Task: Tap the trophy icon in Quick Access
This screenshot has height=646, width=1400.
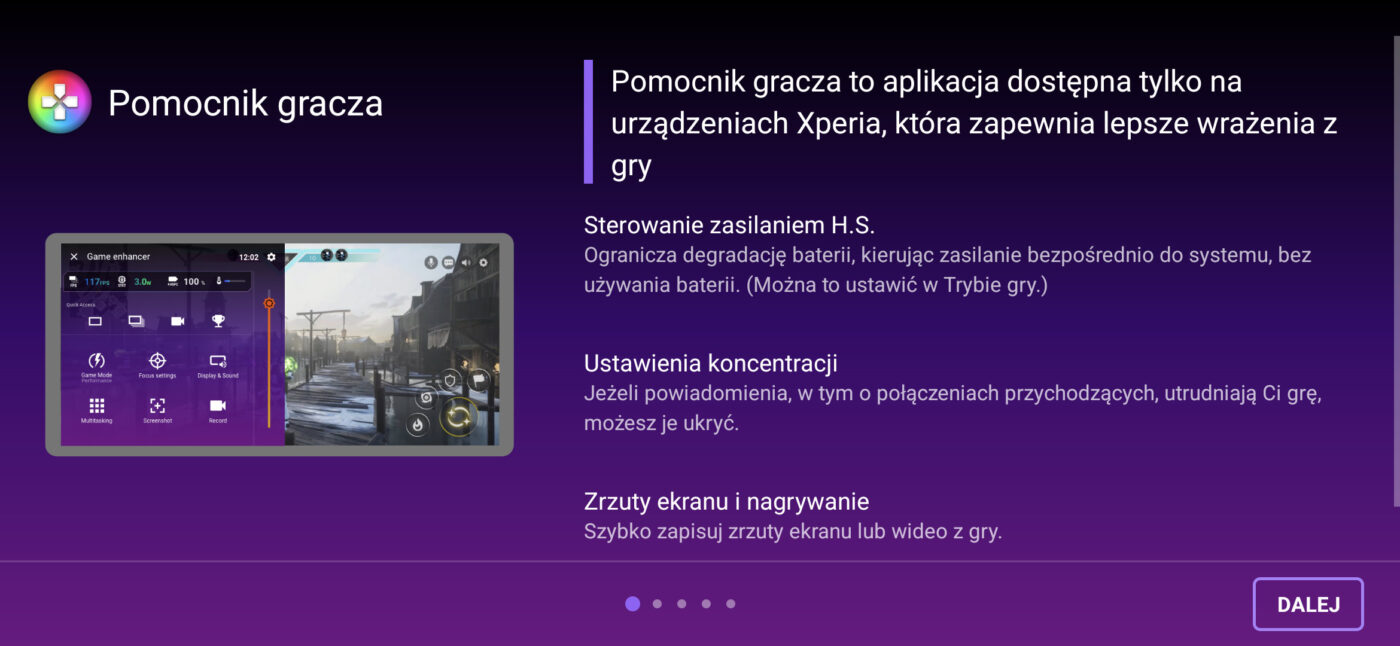Action: click(218, 321)
